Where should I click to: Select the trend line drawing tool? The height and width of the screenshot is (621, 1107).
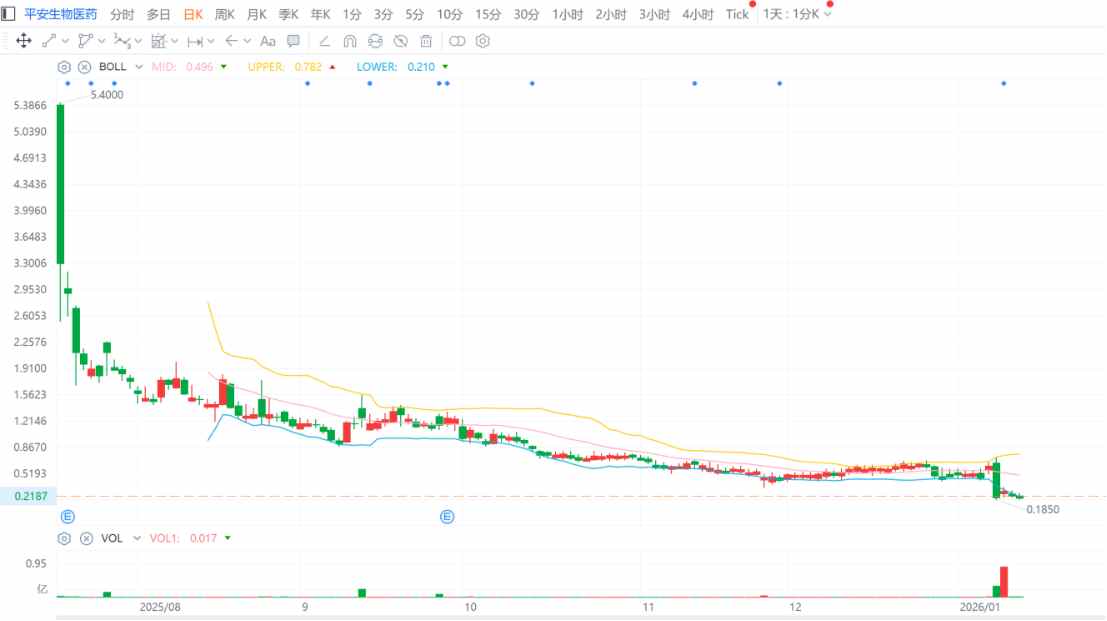49,41
